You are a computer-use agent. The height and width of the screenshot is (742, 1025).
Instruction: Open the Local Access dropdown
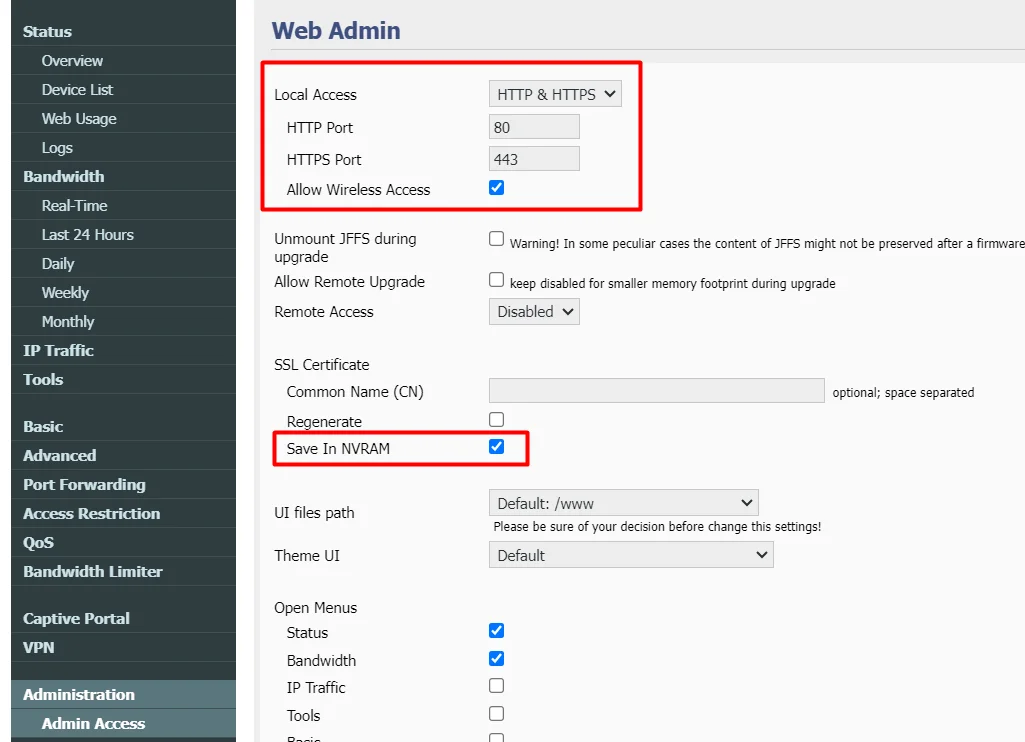(x=555, y=94)
